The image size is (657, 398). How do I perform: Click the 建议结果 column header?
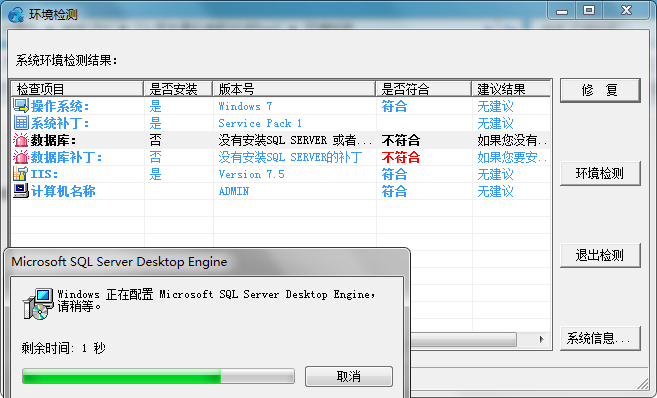point(511,89)
